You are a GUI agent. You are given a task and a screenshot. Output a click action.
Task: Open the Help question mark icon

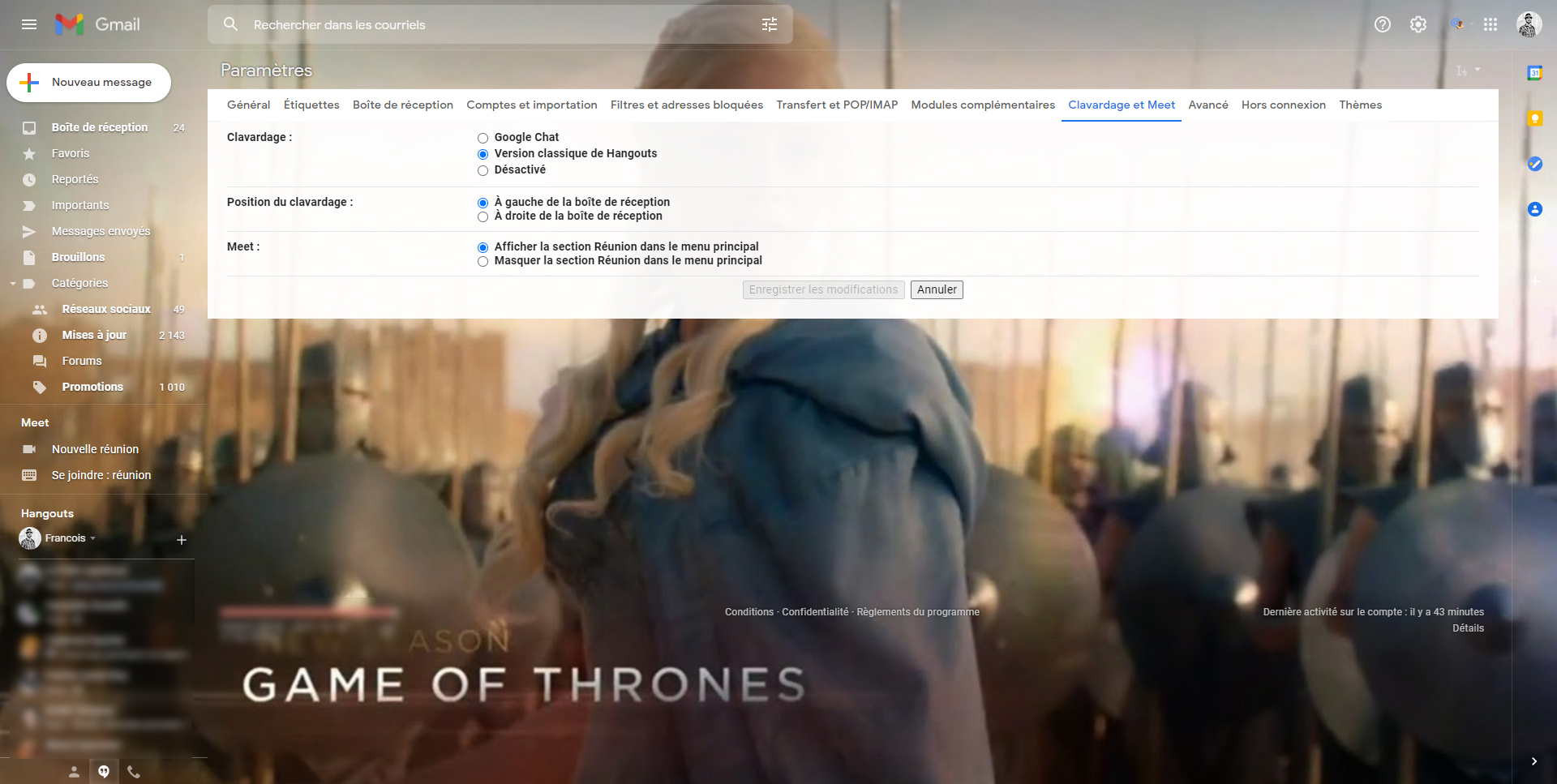click(x=1383, y=24)
